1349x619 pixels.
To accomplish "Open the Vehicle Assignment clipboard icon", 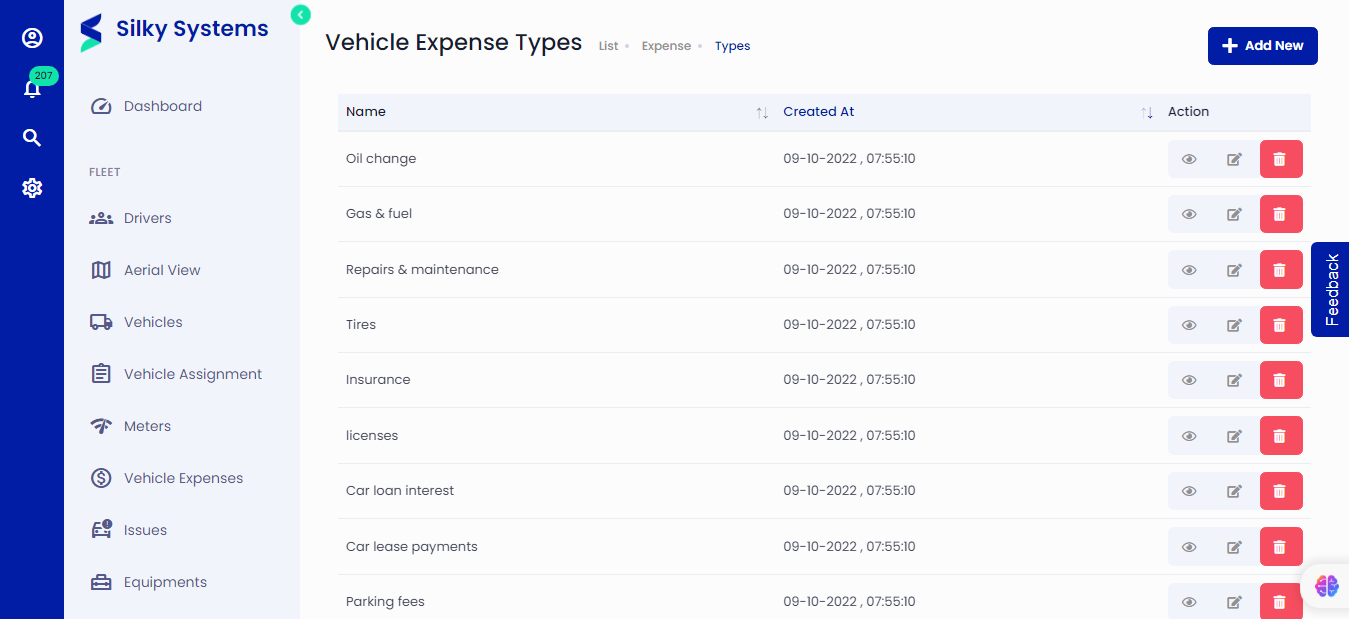I will tap(101, 373).
